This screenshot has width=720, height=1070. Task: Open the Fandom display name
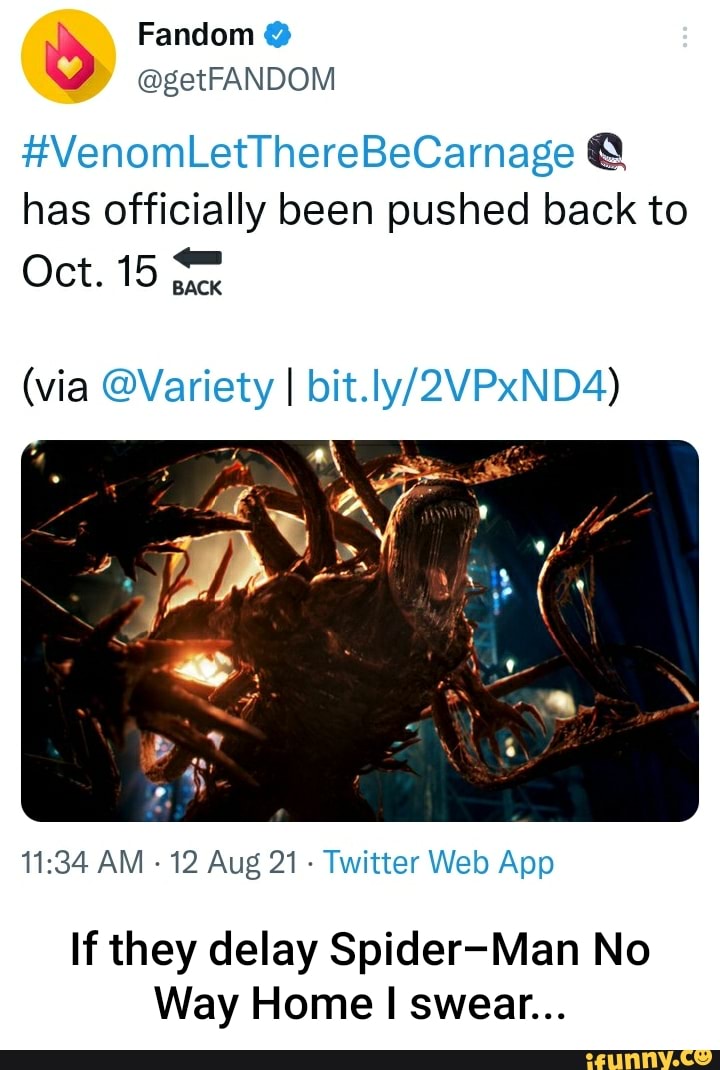196,35
